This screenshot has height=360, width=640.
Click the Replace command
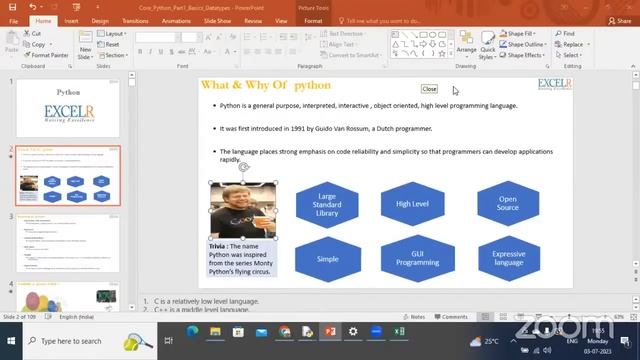click(x=572, y=44)
